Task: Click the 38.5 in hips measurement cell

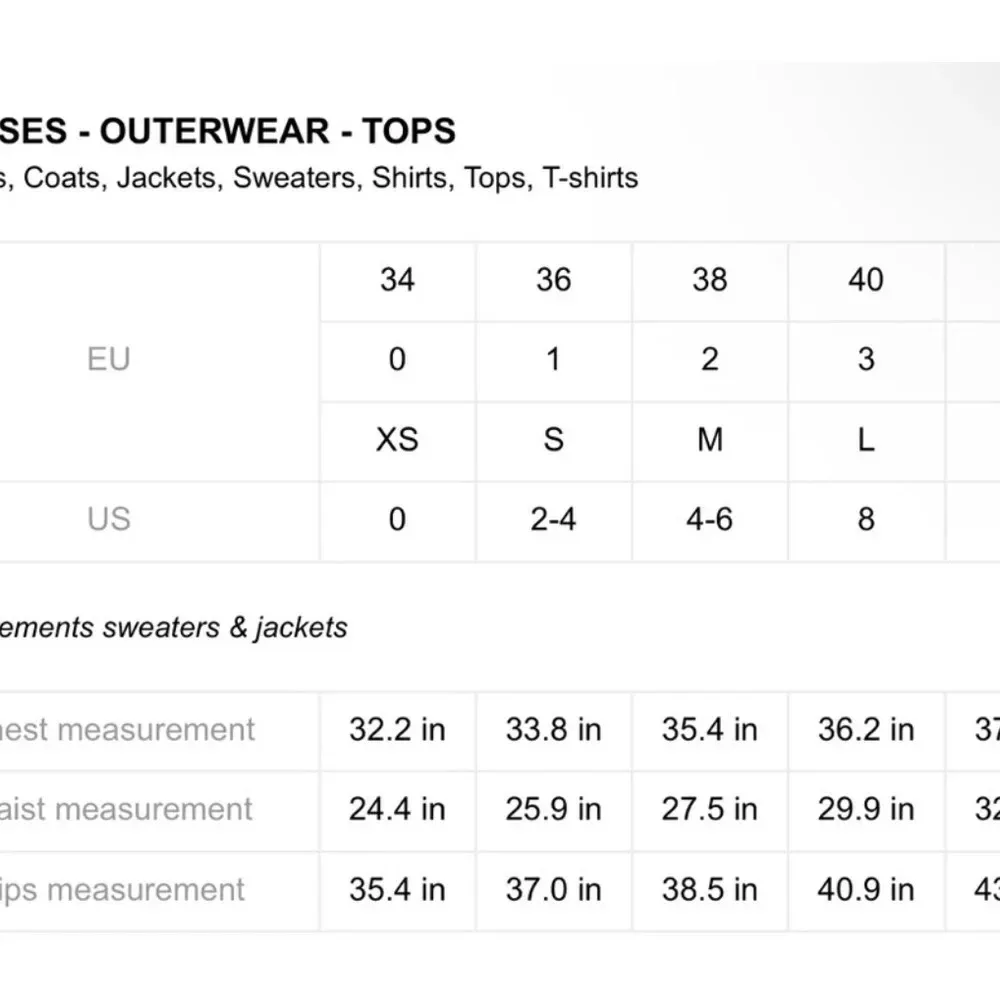Action: pyautogui.click(x=709, y=889)
